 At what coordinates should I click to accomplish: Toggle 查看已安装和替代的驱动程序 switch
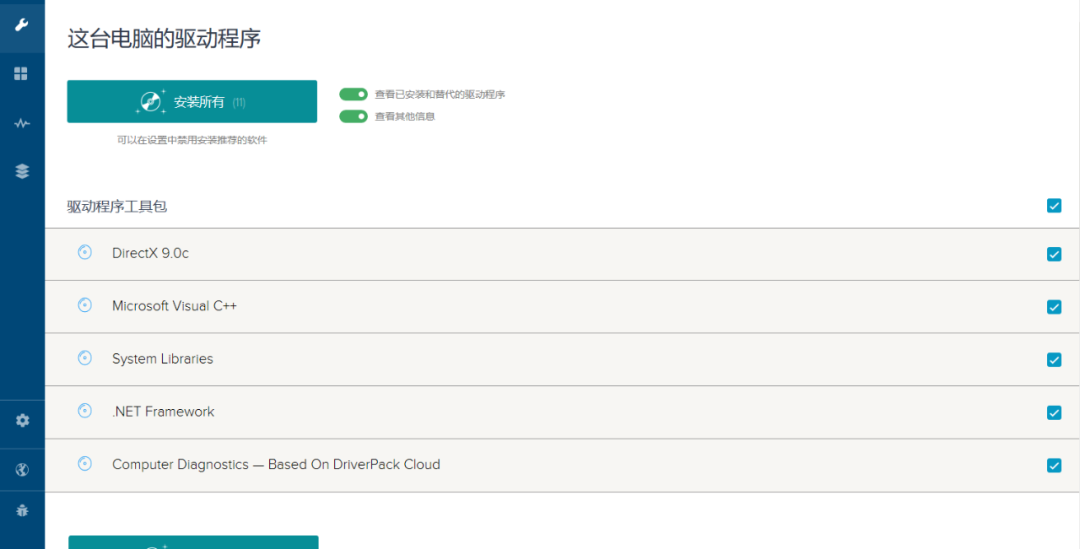(x=353, y=94)
